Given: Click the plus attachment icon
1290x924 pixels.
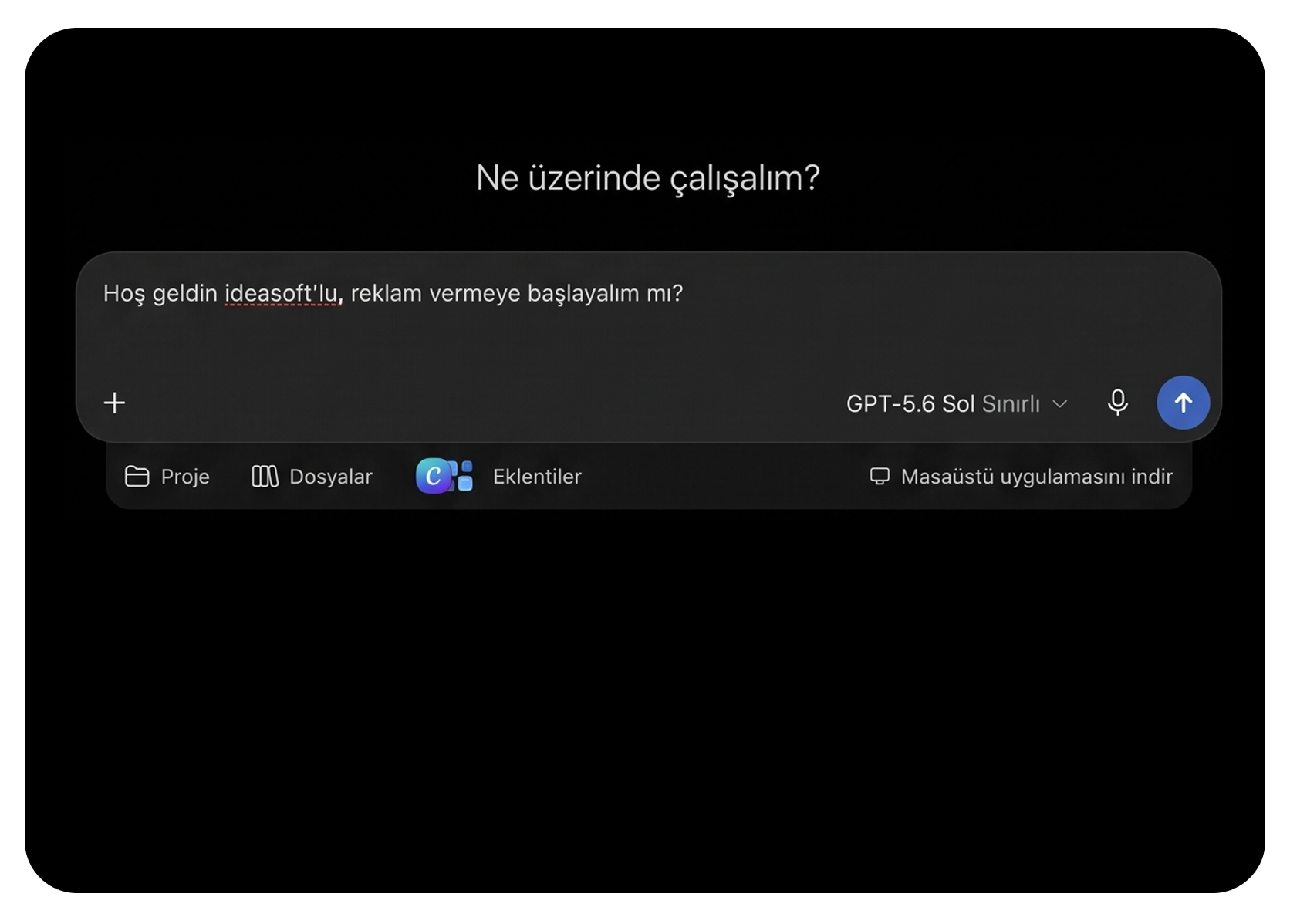Looking at the screenshot, I should point(114,403).
